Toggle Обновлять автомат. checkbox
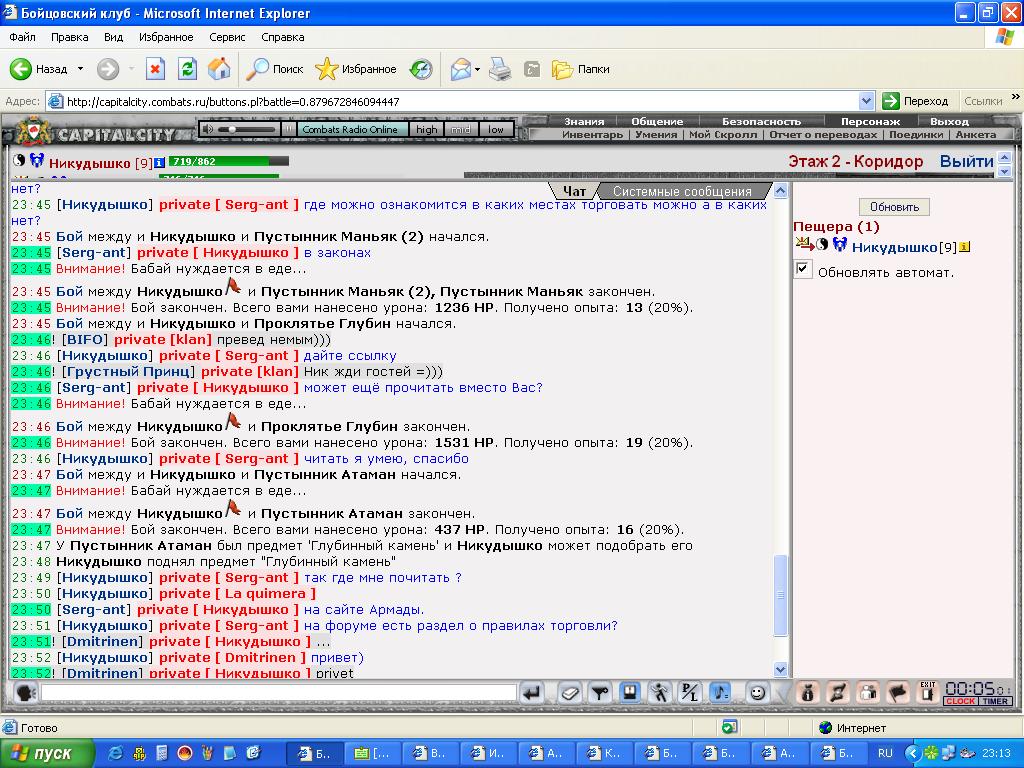Viewport: 1024px width, 768px height. tap(803, 269)
